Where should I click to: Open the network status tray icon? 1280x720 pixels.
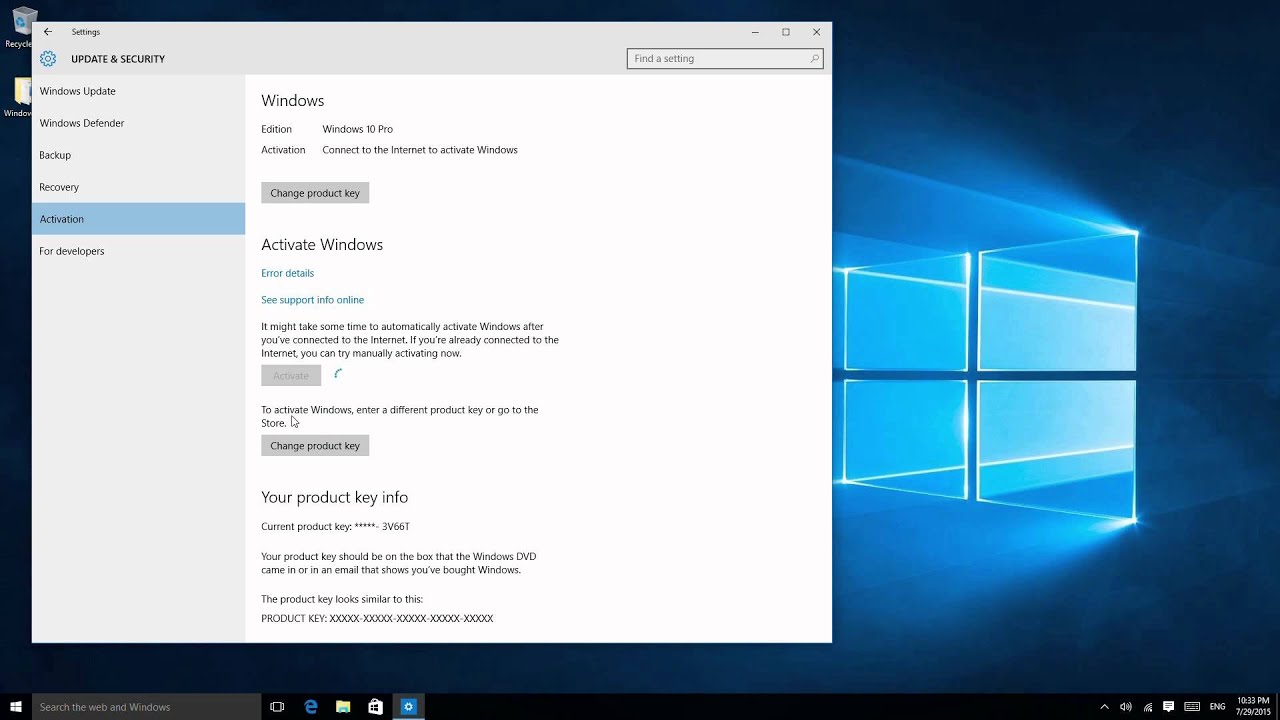[x=1147, y=707]
